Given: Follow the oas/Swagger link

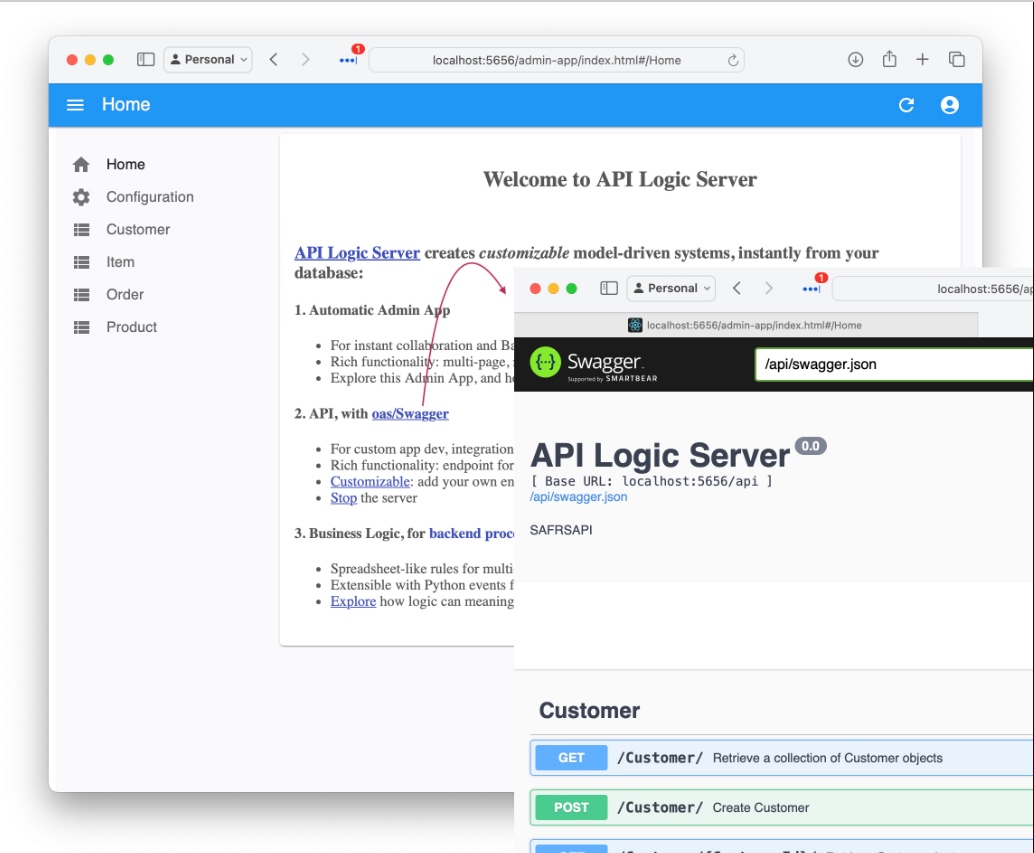Looking at the screenshot, I should [x=410, y=414].
